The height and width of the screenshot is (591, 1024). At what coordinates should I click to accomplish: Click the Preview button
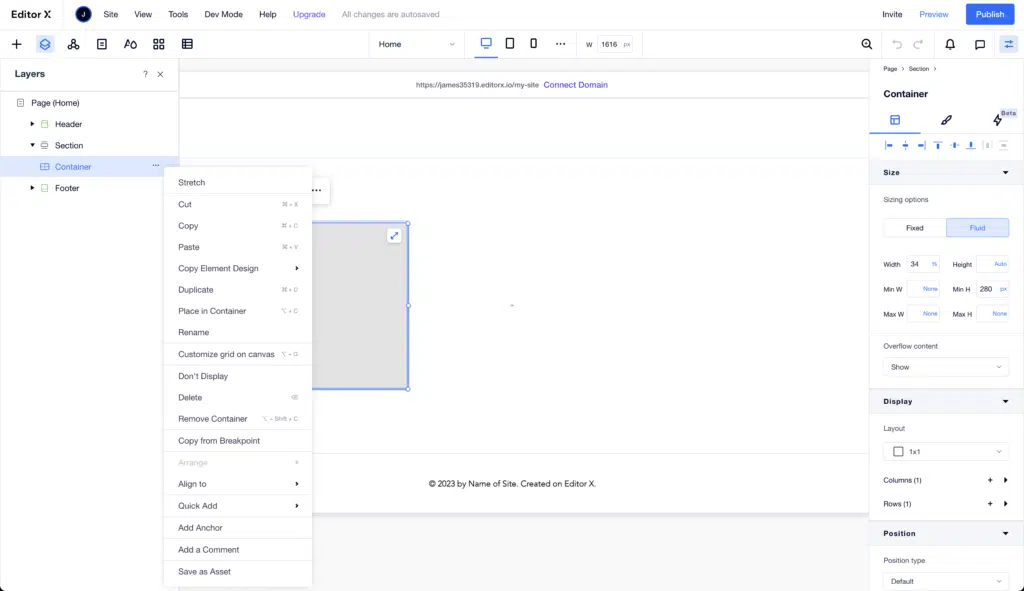click(933, 14)
